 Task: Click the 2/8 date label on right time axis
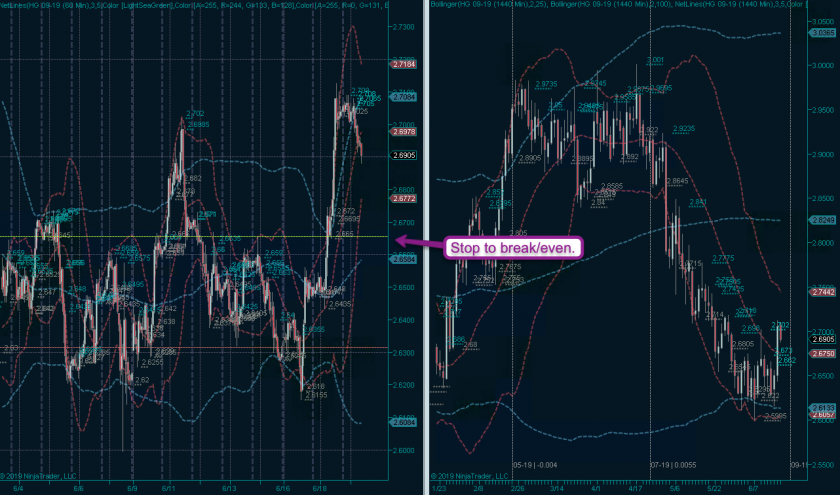478,489
